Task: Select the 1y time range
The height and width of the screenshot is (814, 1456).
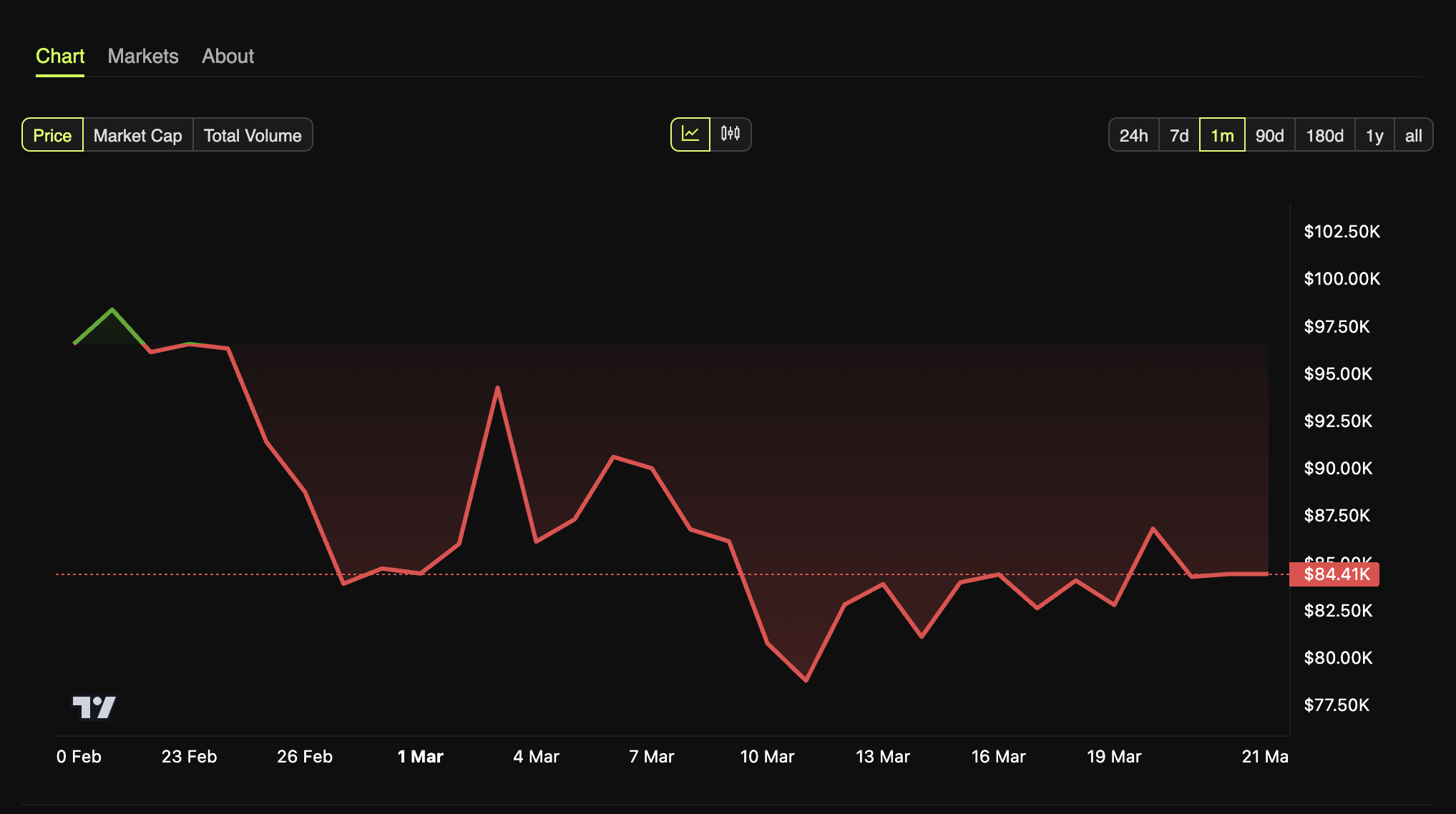Action: point(1374,135)
